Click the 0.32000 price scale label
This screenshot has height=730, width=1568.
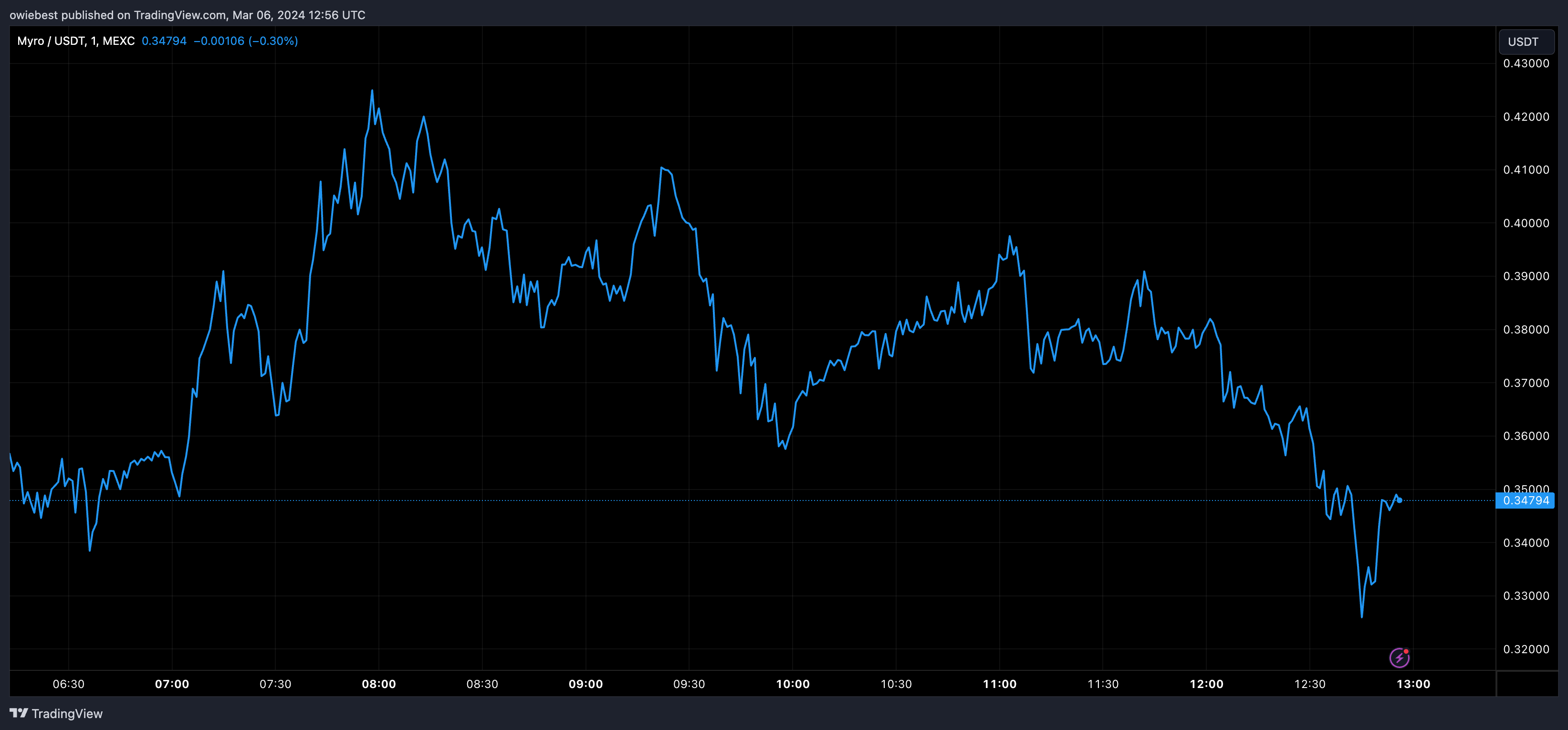(x=1526, y=649)
